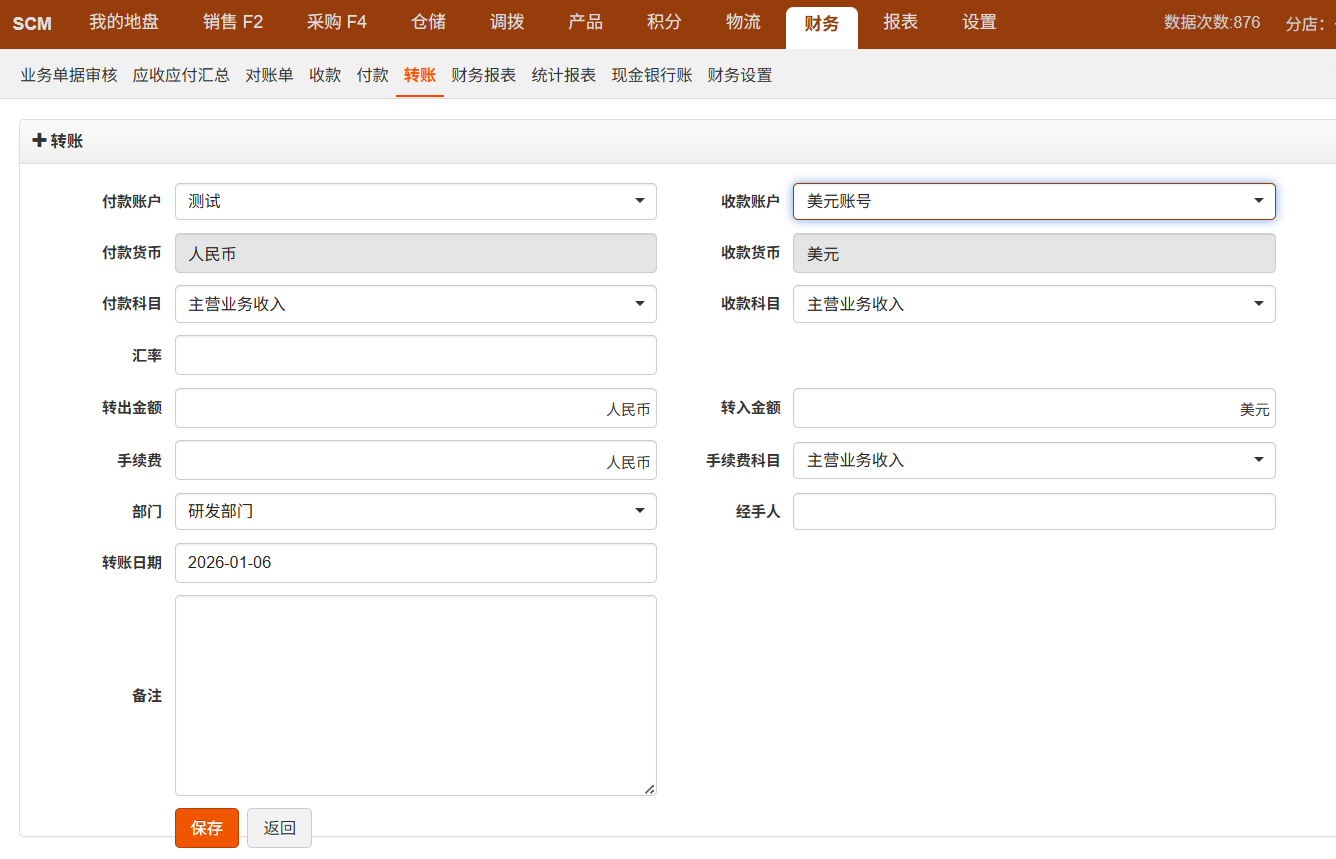Screen dimensions: 1336x859
Task: Expand the 收款账户 dropdown
Action: 1033,201
